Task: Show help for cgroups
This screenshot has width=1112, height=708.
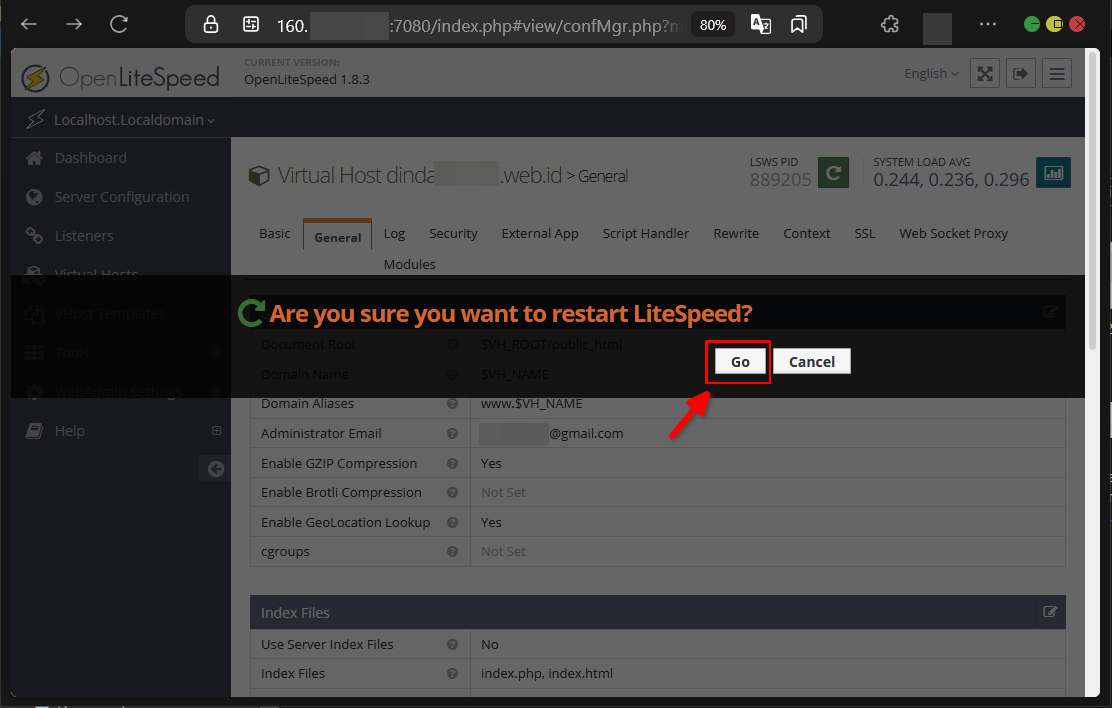Action: coord(452,551)
